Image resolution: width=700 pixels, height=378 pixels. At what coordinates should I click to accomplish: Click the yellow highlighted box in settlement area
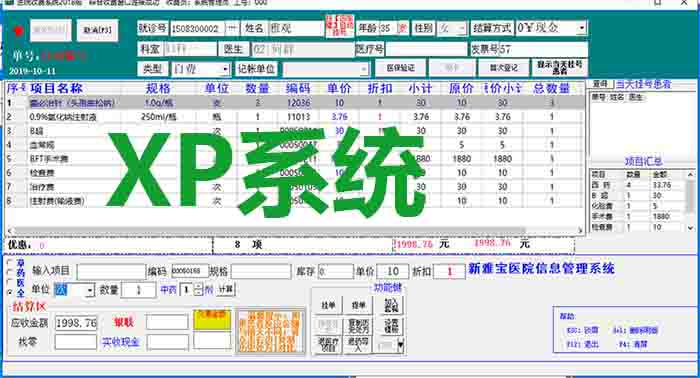(x=212, y=320)
